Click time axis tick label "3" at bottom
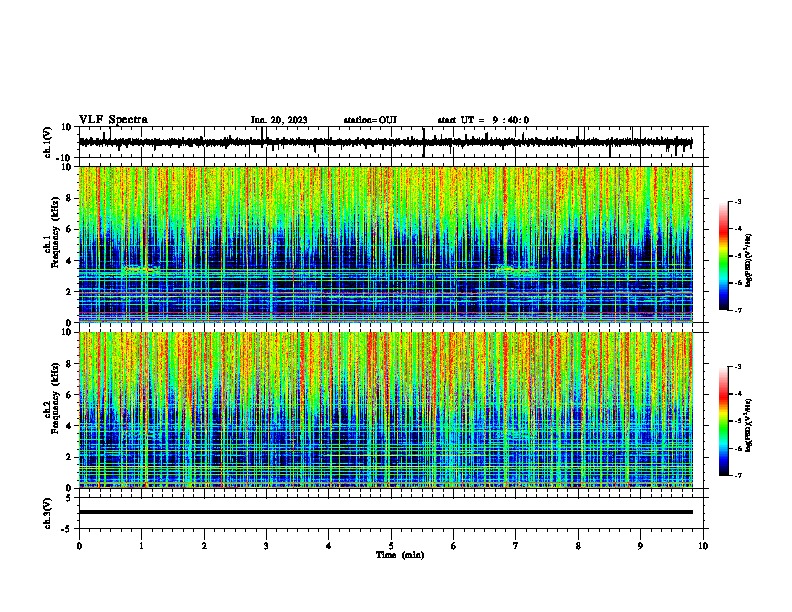Screen dimensions: 792x612 click(266, 546)
